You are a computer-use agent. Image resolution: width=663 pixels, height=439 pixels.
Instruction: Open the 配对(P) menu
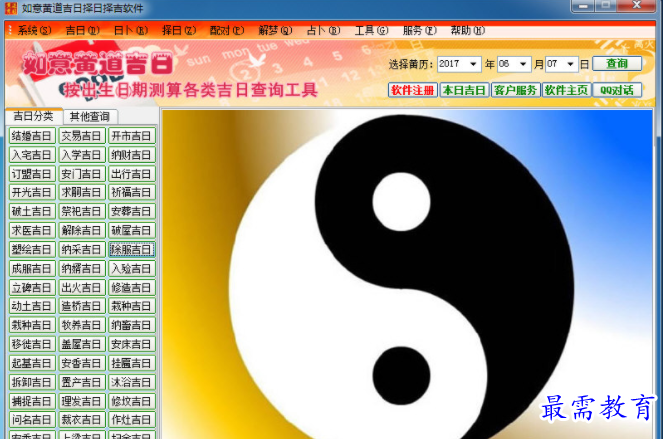227,30
